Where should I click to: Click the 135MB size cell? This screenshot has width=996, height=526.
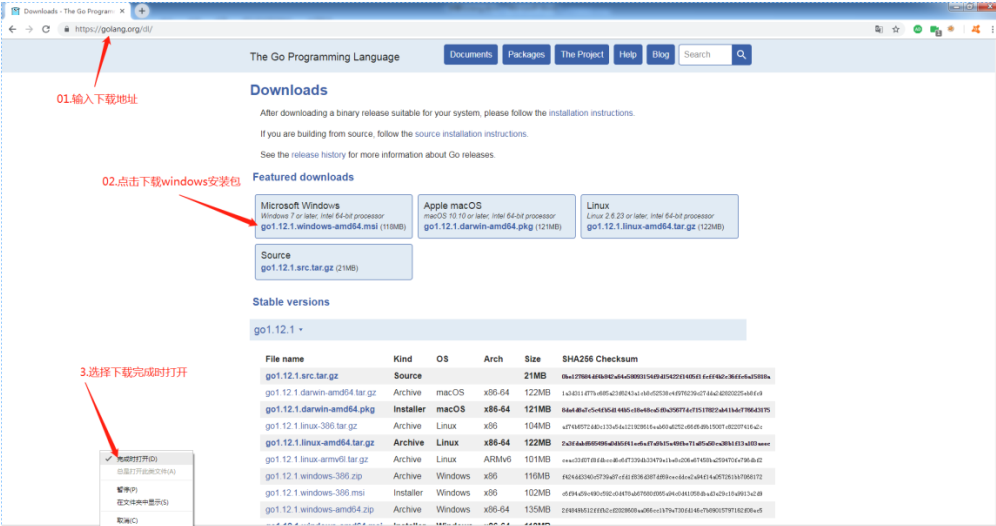coord(537,509)
